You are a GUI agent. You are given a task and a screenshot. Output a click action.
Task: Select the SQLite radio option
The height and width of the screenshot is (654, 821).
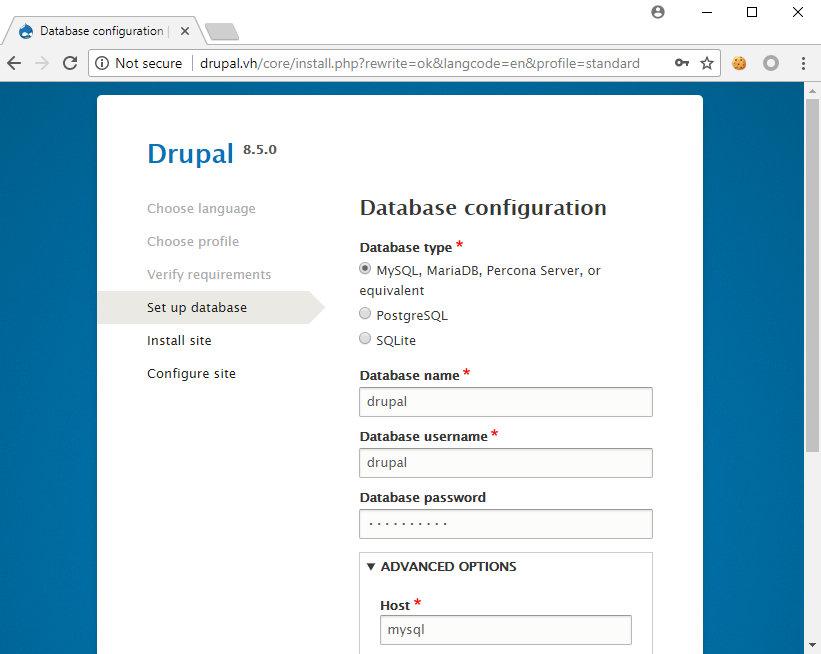pyautogui.click(x=365, y=339)
